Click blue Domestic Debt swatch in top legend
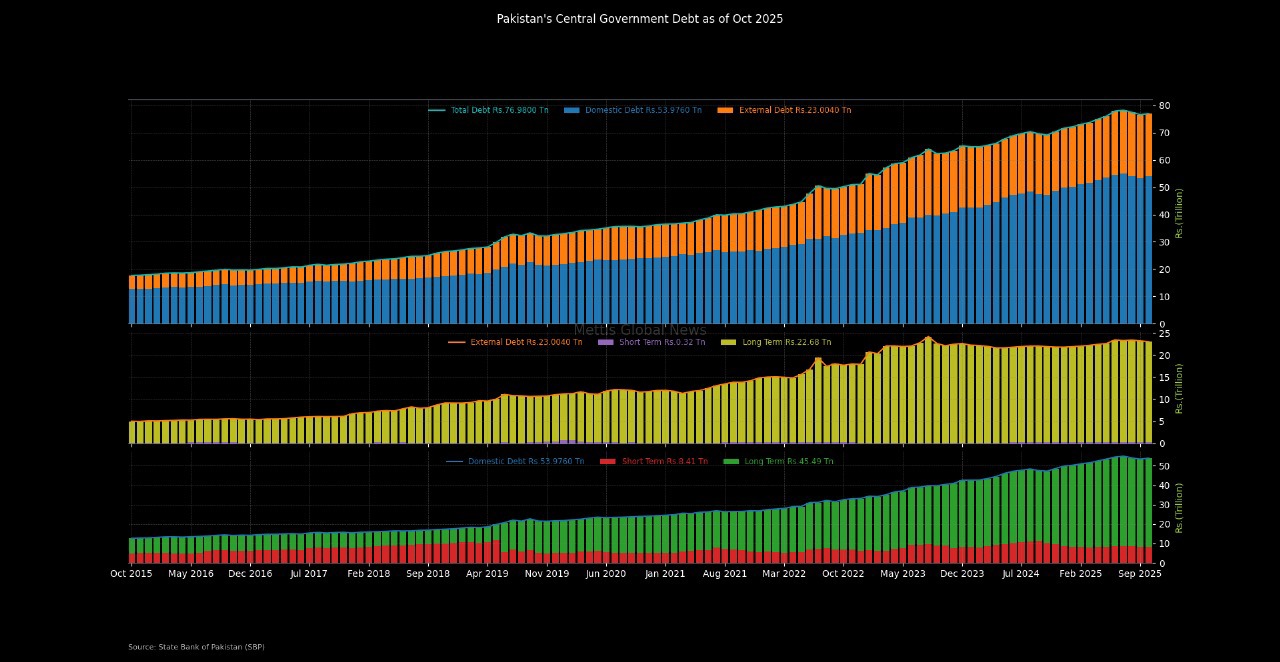 pyautogui.click(x=572, y=110)
